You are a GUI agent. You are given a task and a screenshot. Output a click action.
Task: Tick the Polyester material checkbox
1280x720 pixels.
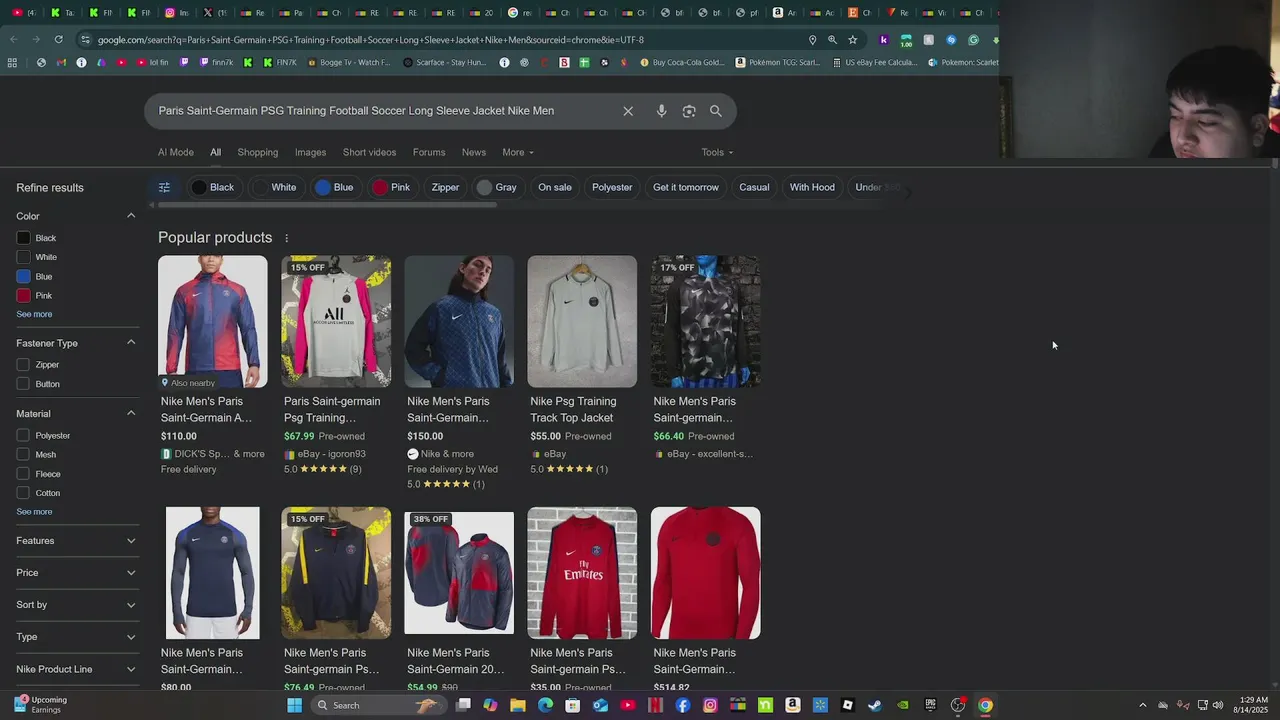pos(23,436)
